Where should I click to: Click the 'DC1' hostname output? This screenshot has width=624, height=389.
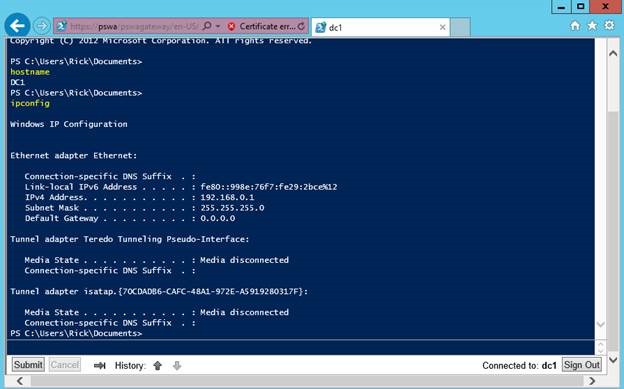point(18,82)
